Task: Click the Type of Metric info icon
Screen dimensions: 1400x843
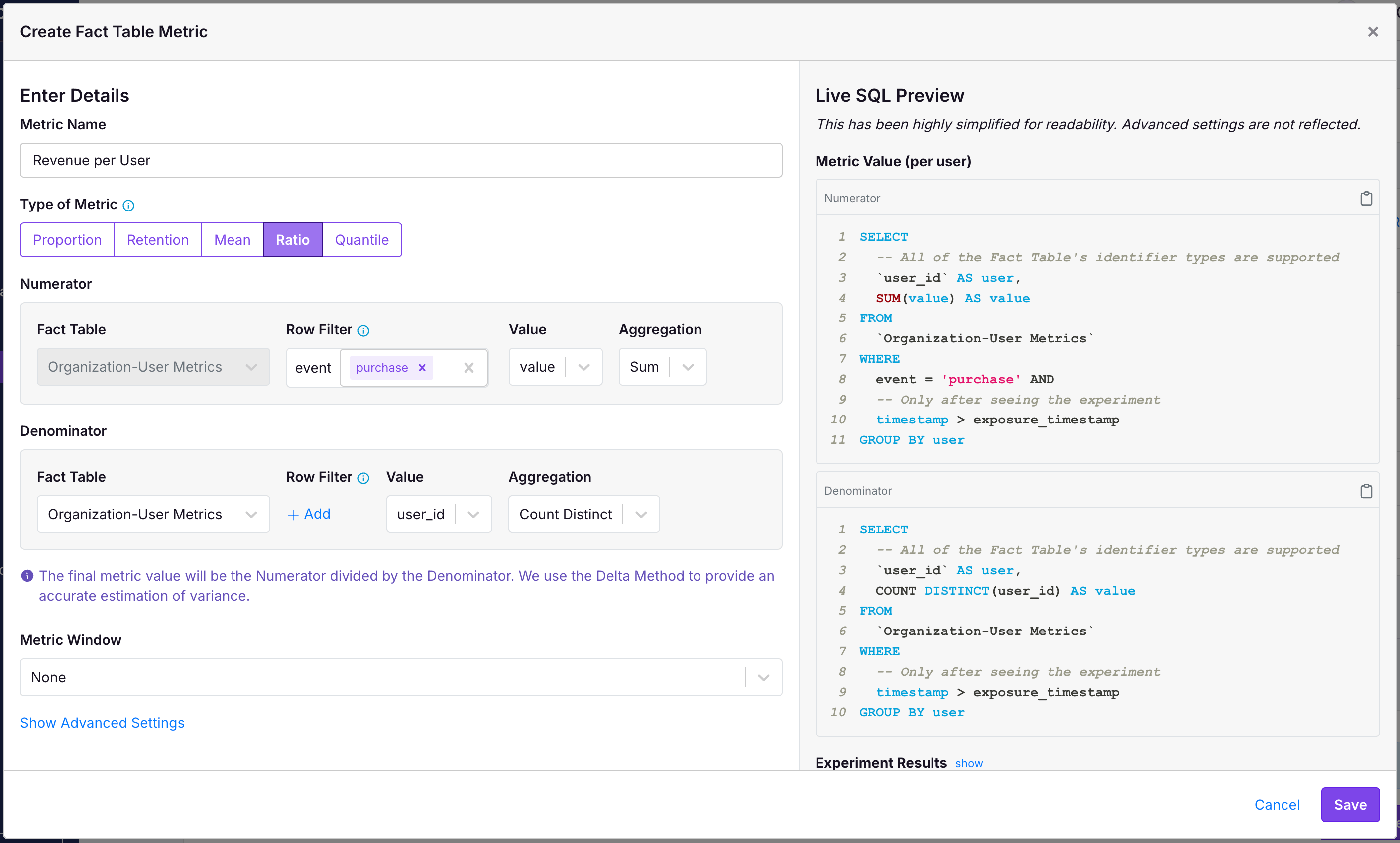Action: coord(128,205)
